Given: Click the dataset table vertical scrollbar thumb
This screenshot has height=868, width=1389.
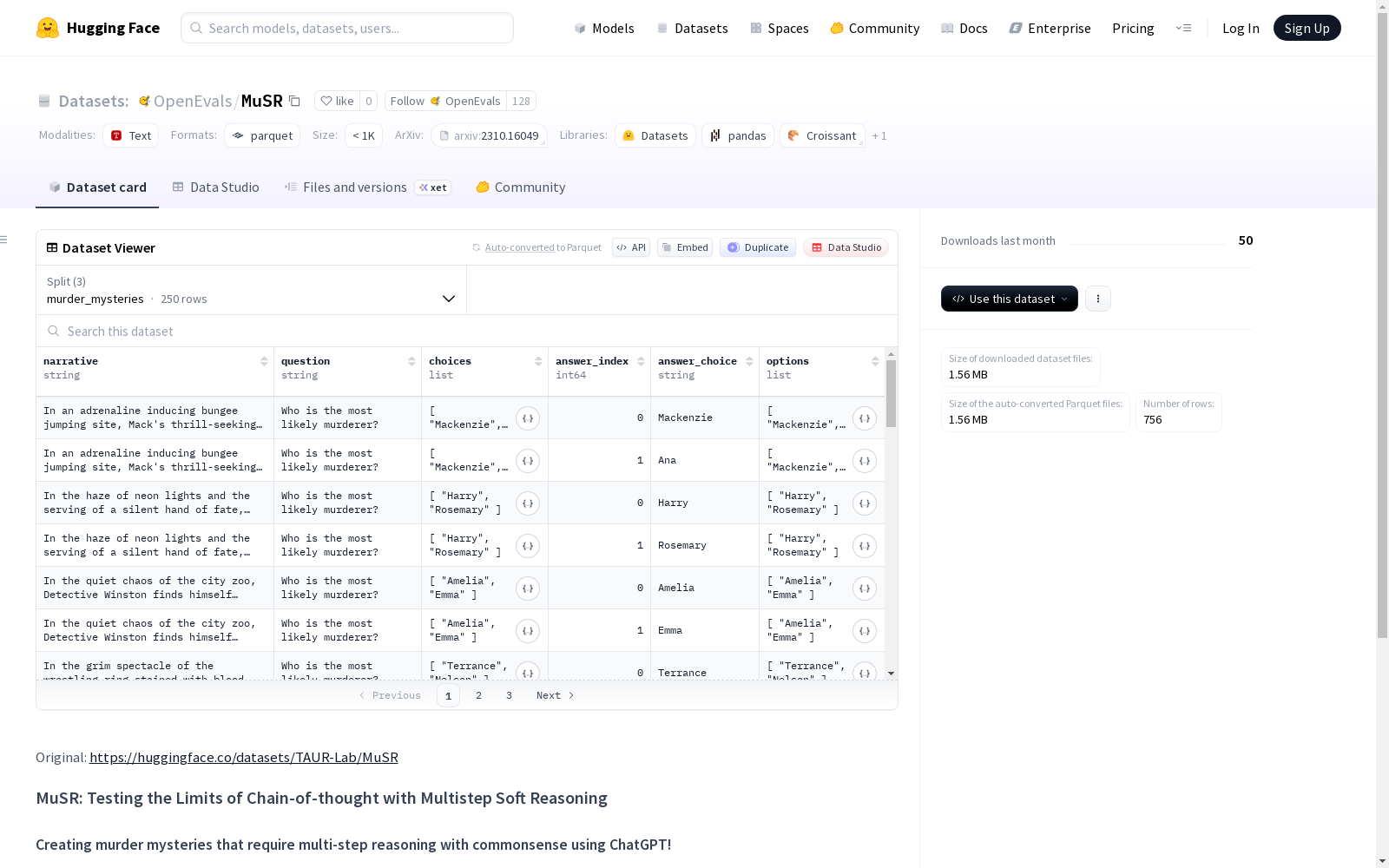Looking at the screenshot, I should pyautogui.click(x=891, y=393).
